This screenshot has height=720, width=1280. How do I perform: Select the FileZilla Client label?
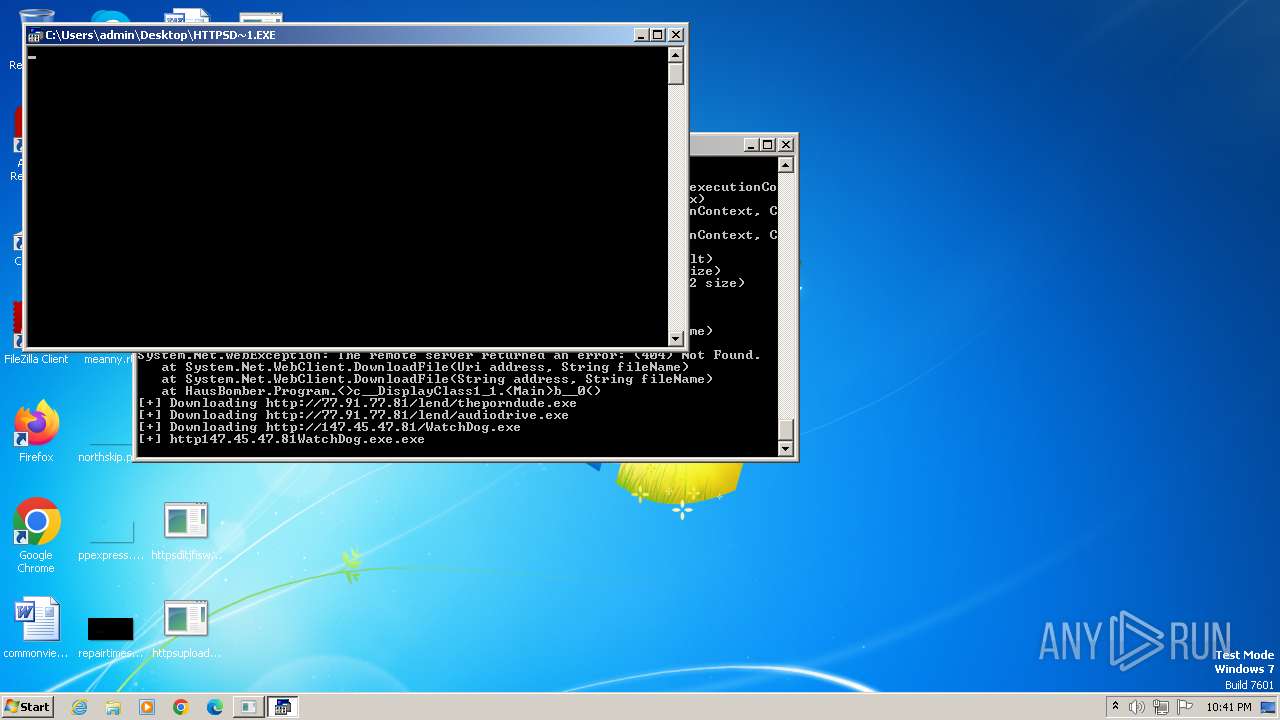36,359
